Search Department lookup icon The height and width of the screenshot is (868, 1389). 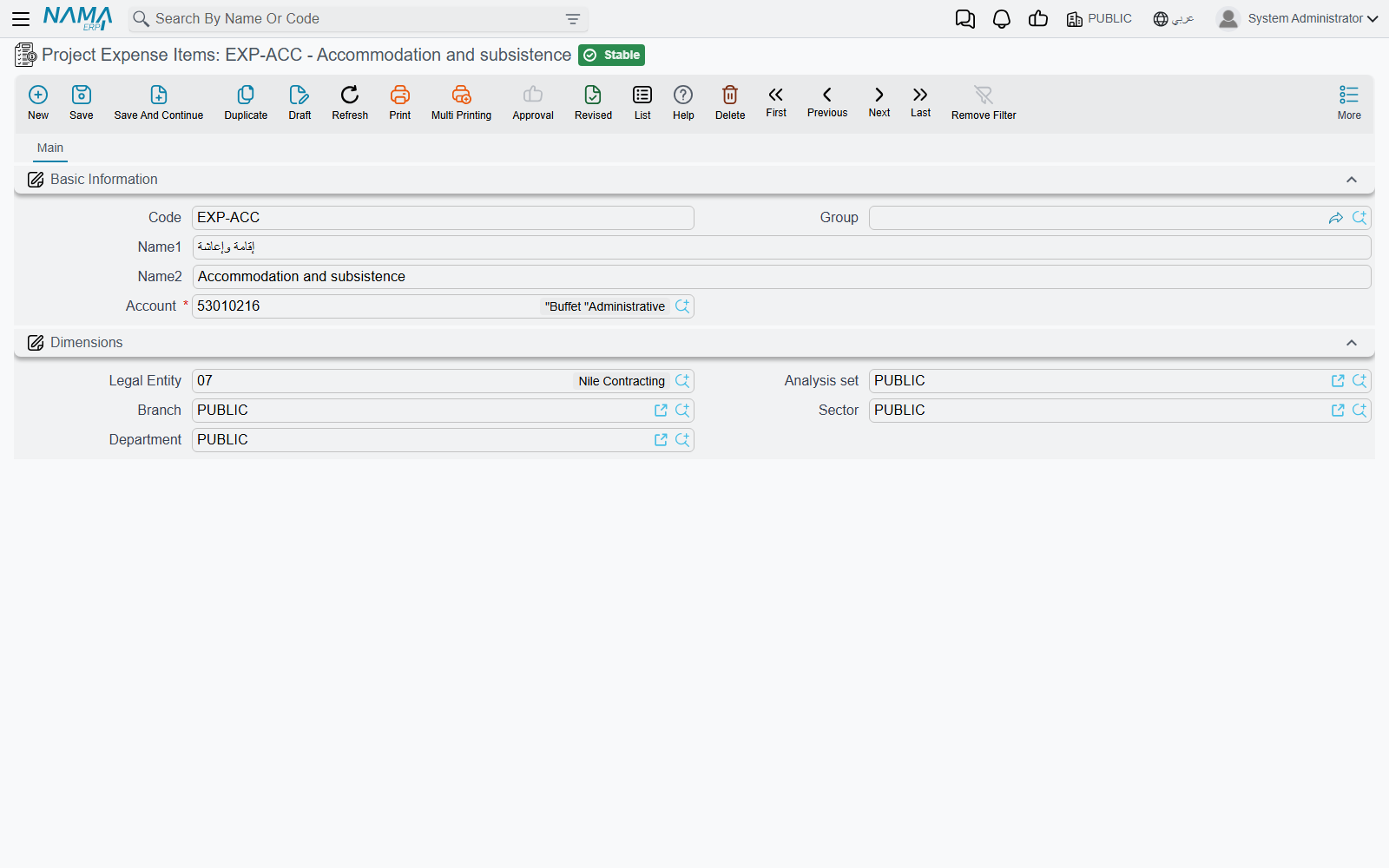682,440
